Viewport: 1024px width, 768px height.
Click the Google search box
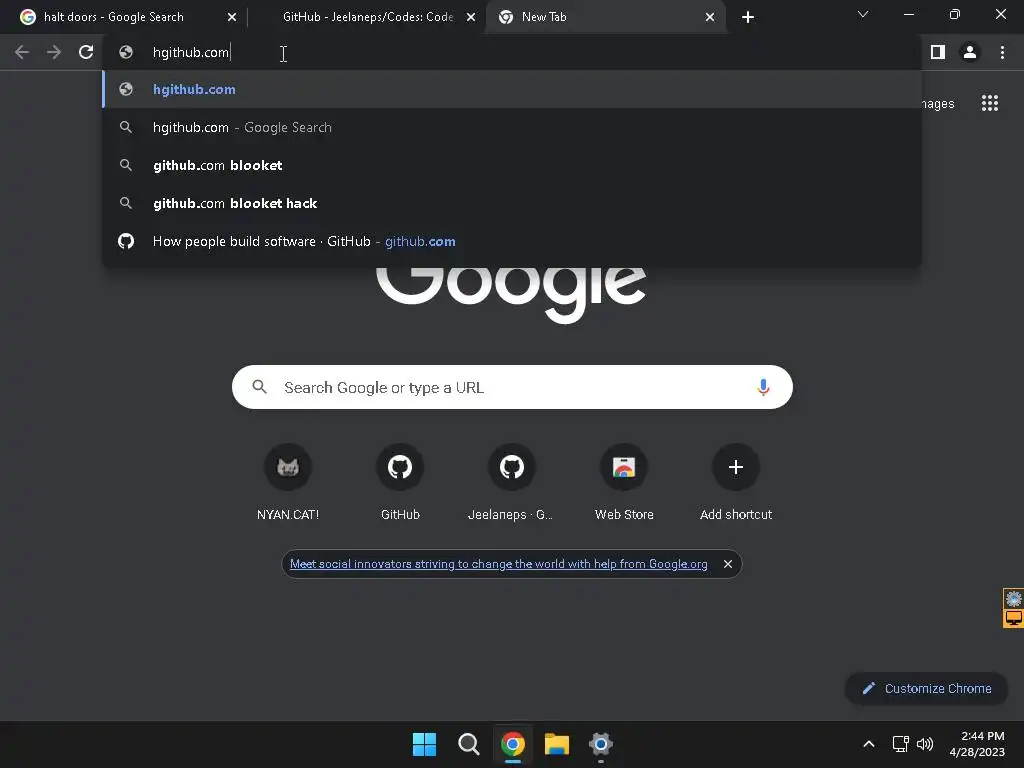pyautogui.click(x=512, y=387)
